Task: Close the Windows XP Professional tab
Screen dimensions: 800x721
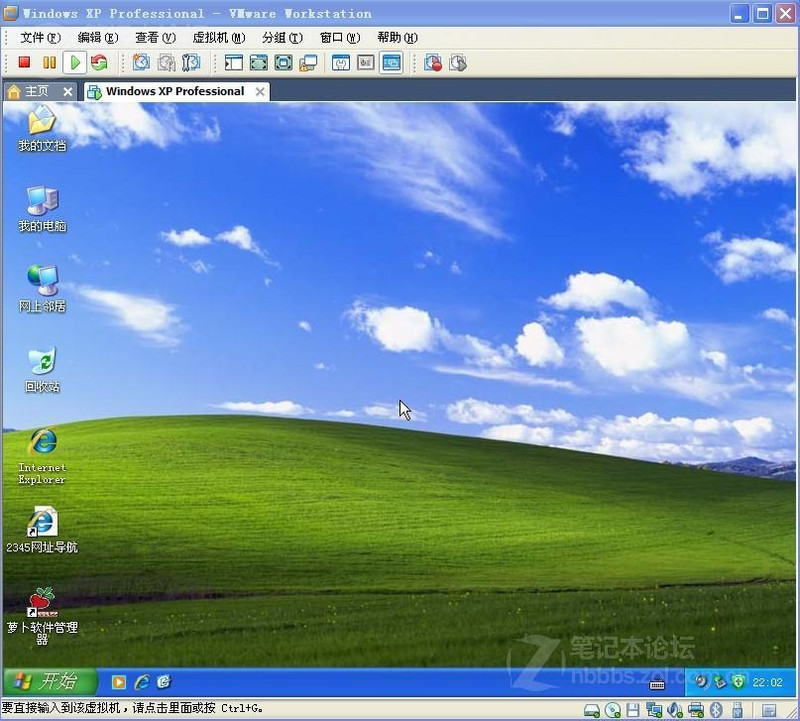Action: point(260,91)
